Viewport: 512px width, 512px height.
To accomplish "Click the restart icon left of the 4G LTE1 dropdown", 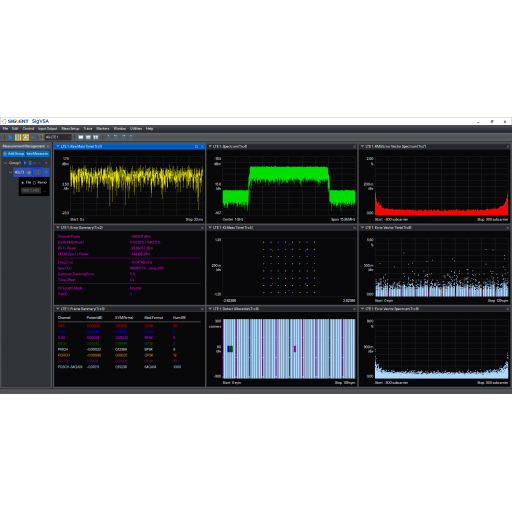I will point(40,137).
